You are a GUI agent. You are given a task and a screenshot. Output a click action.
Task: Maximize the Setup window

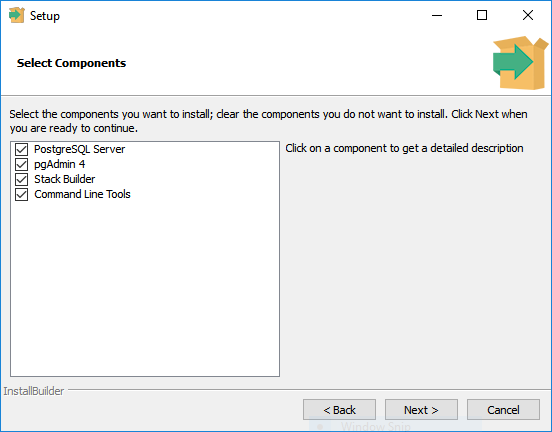[x=482, y=15]
